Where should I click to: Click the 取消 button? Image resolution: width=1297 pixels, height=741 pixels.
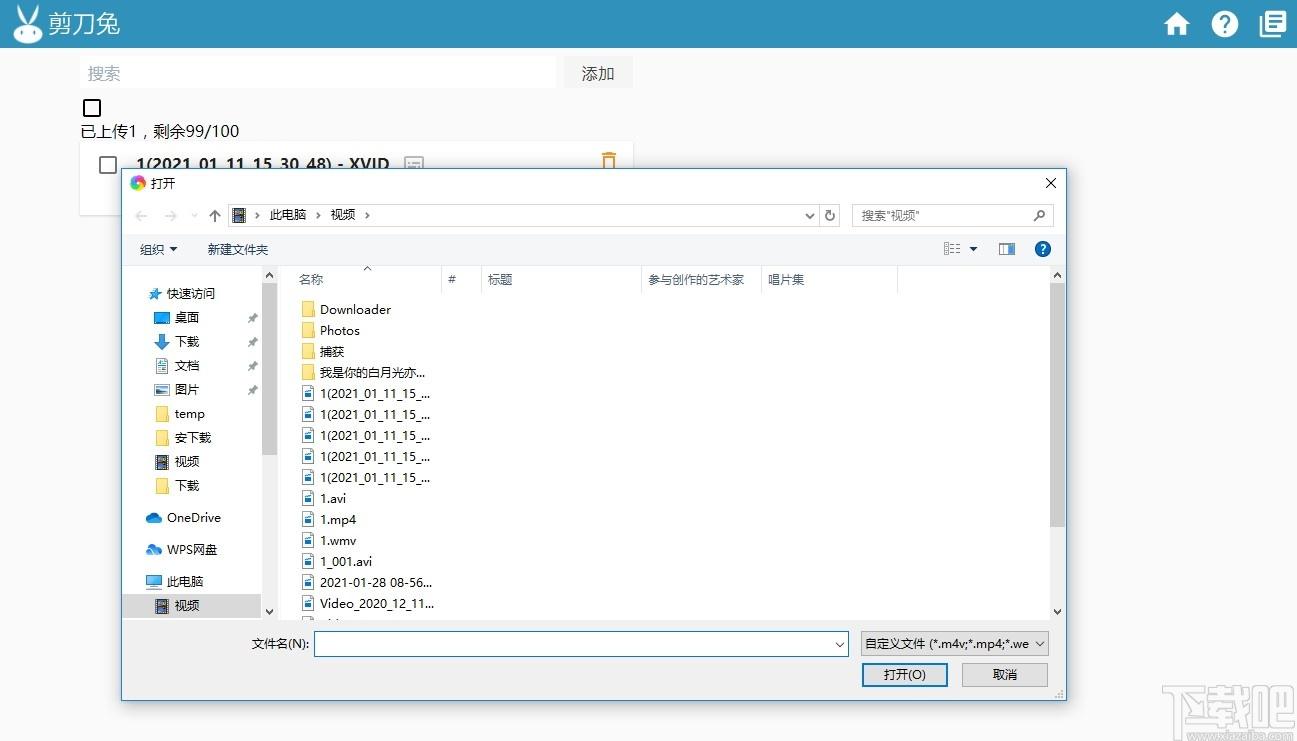pyautogui.click(x=1005, y=675)
